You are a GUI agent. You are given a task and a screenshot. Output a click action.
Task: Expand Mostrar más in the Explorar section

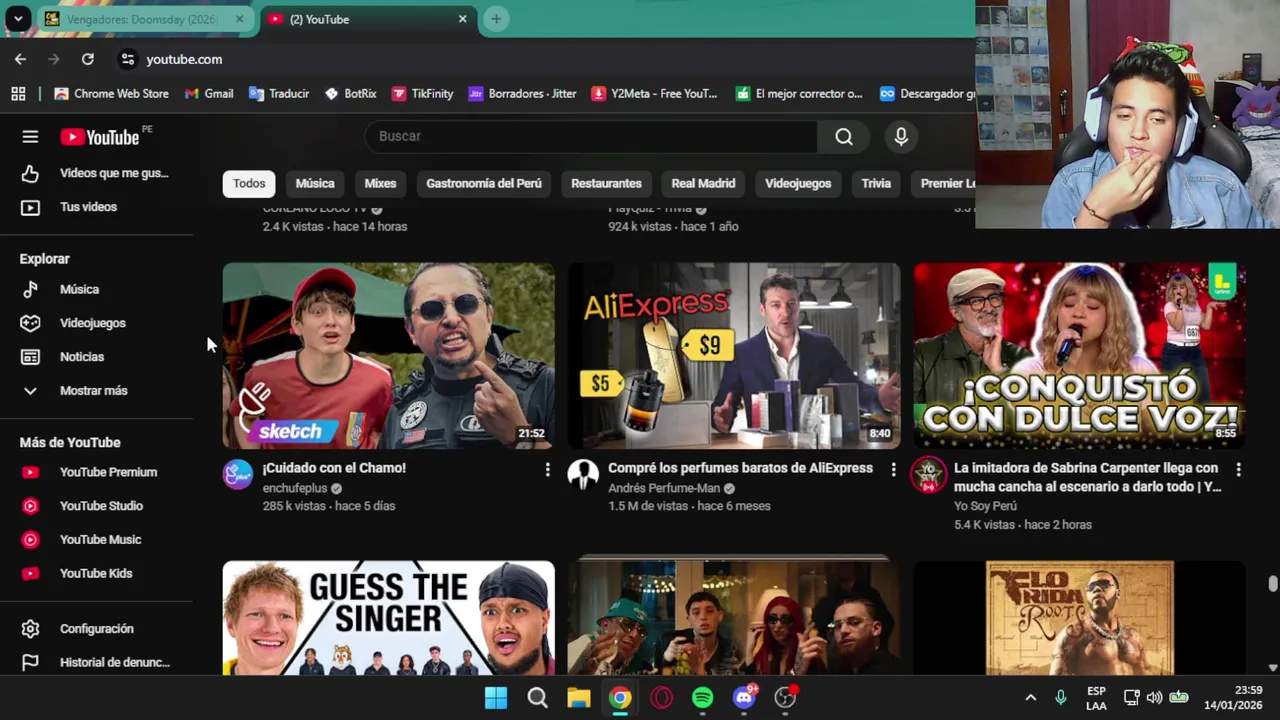93,391
